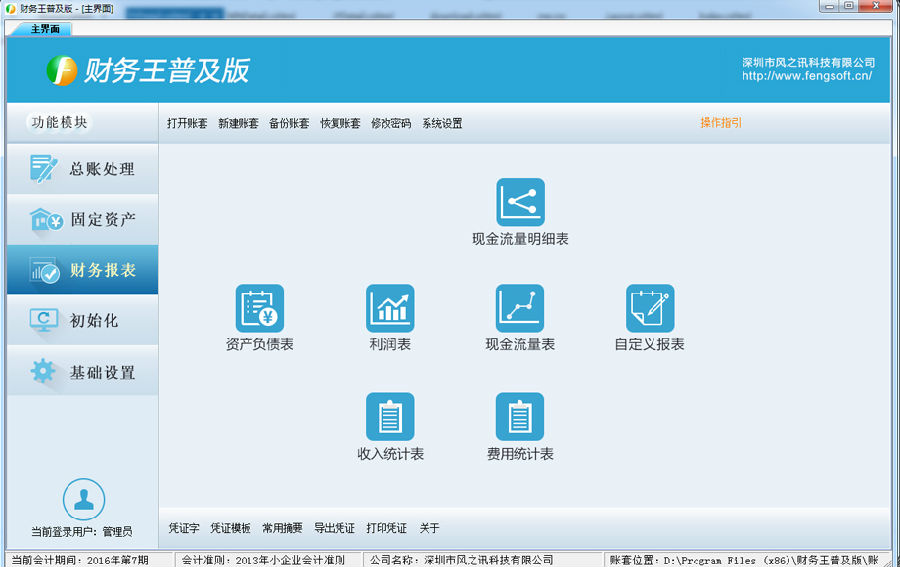The height and width of the screenshot is (567, 900).
Task: Click the 基础设置 gear icon
Action: [x=43, y=371]
